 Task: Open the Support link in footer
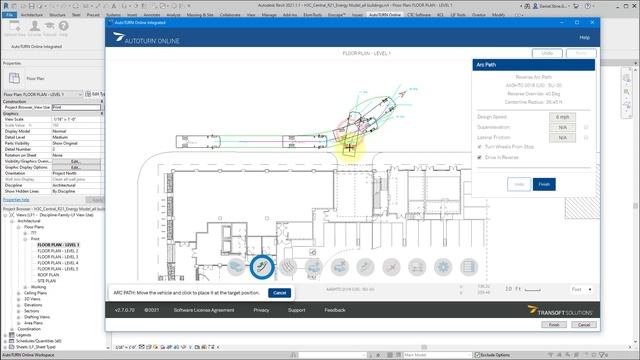[297, 310]
